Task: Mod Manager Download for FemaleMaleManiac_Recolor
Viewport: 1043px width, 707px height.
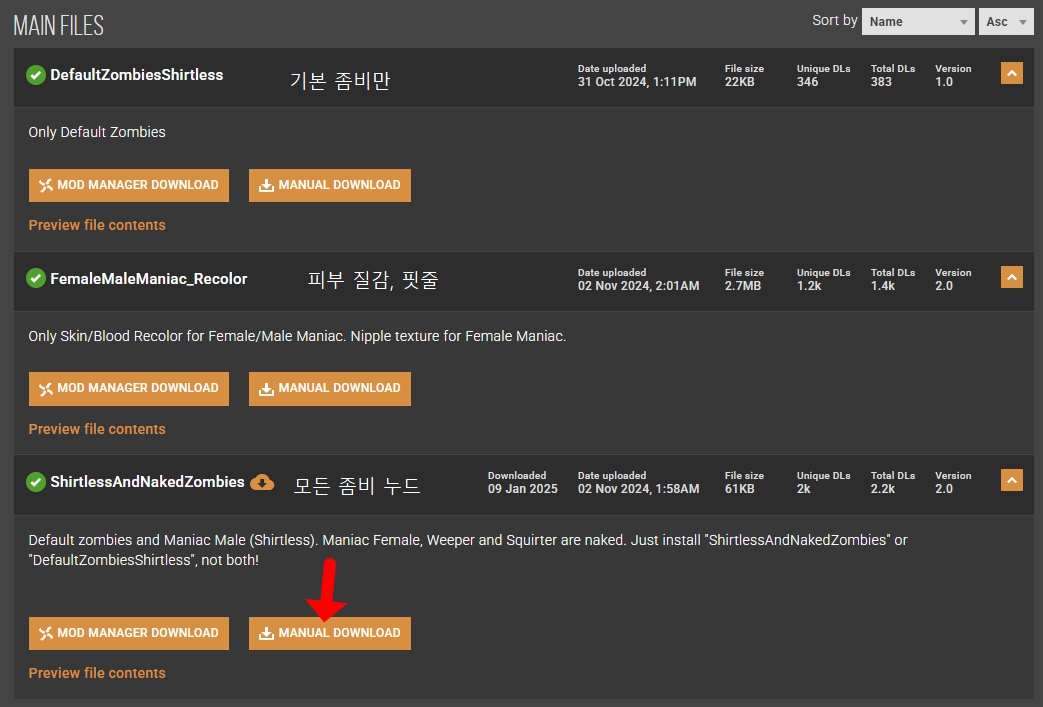Action: 129,388
